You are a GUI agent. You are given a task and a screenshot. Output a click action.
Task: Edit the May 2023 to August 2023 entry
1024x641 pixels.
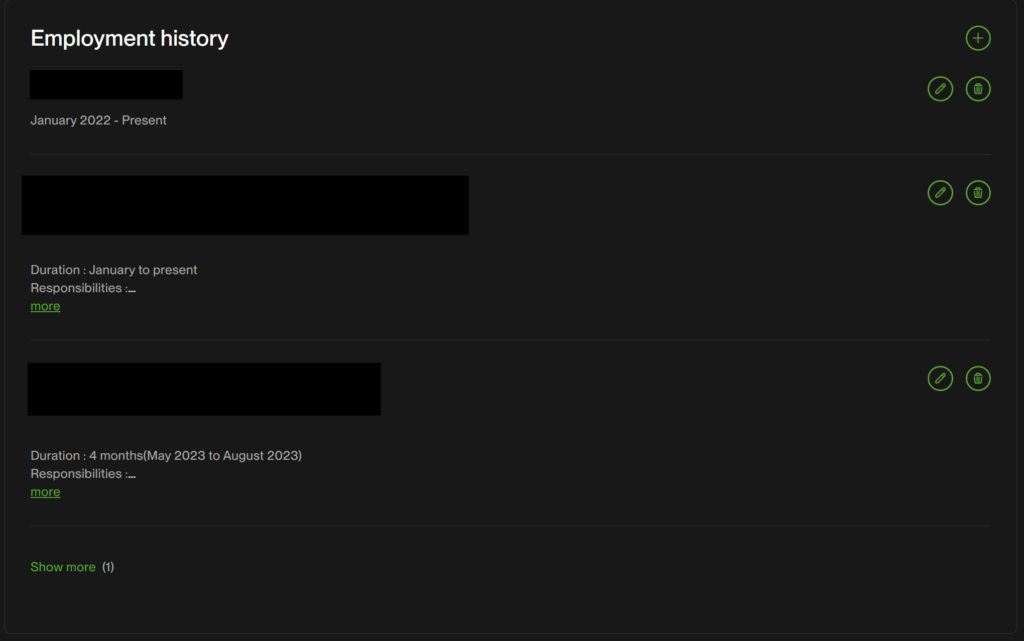coord(940,378)
